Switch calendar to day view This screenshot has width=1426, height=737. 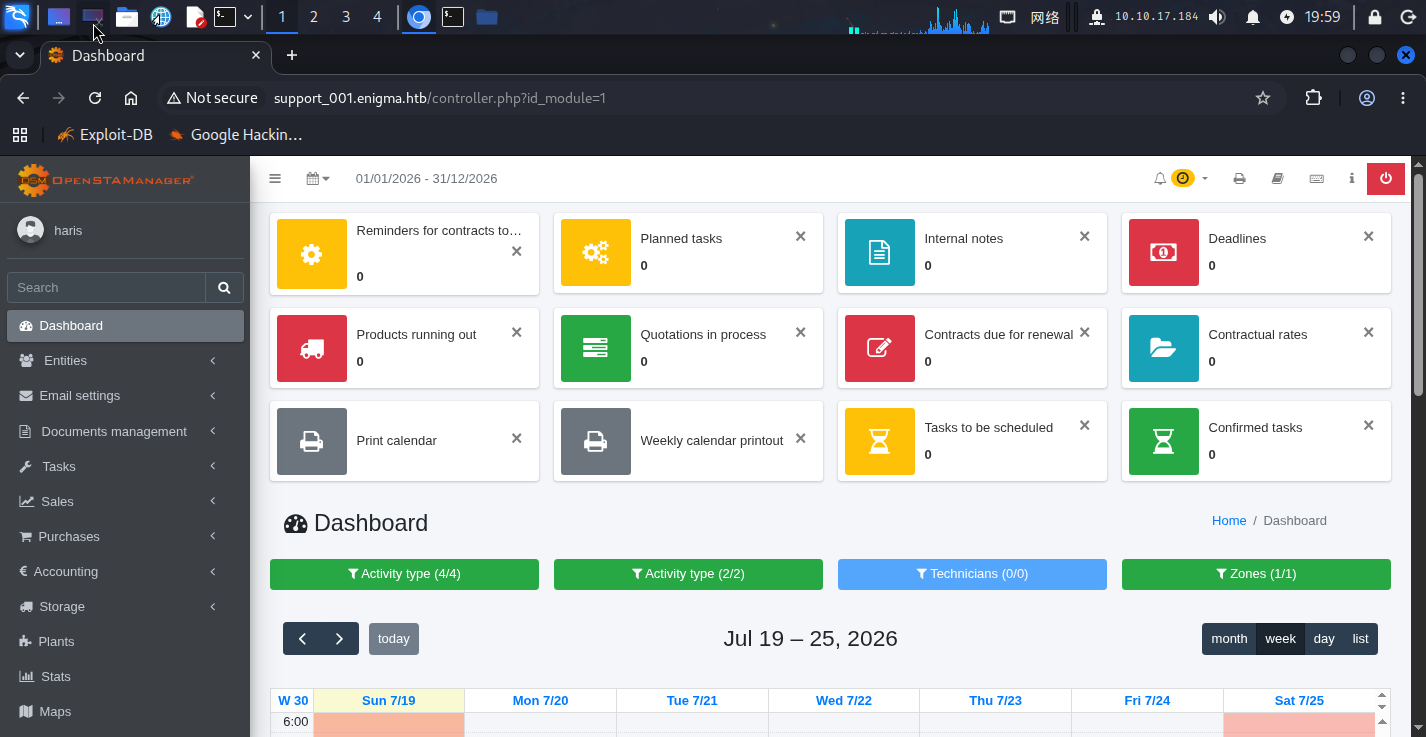(1324, 639)
